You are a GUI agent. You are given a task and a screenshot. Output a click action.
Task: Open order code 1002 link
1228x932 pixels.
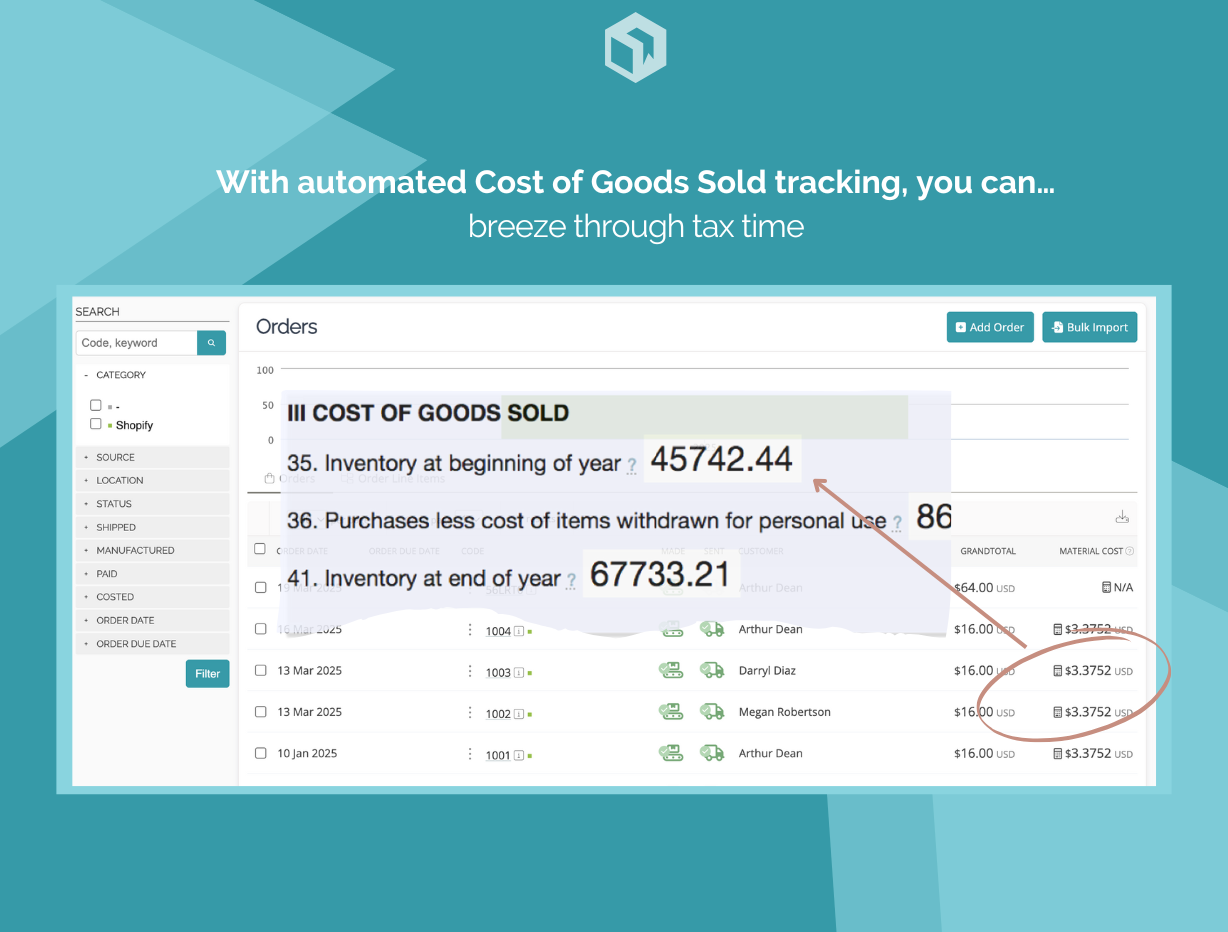tap(498, 714)
